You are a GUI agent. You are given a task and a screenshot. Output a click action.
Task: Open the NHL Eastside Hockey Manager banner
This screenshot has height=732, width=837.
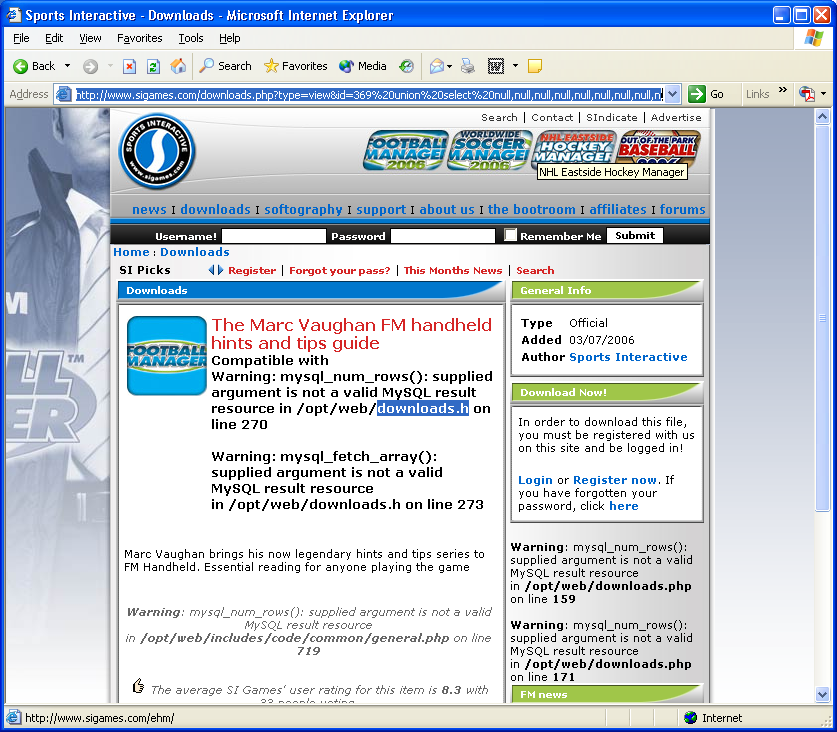pyautogui.click(x=575, y=147)
